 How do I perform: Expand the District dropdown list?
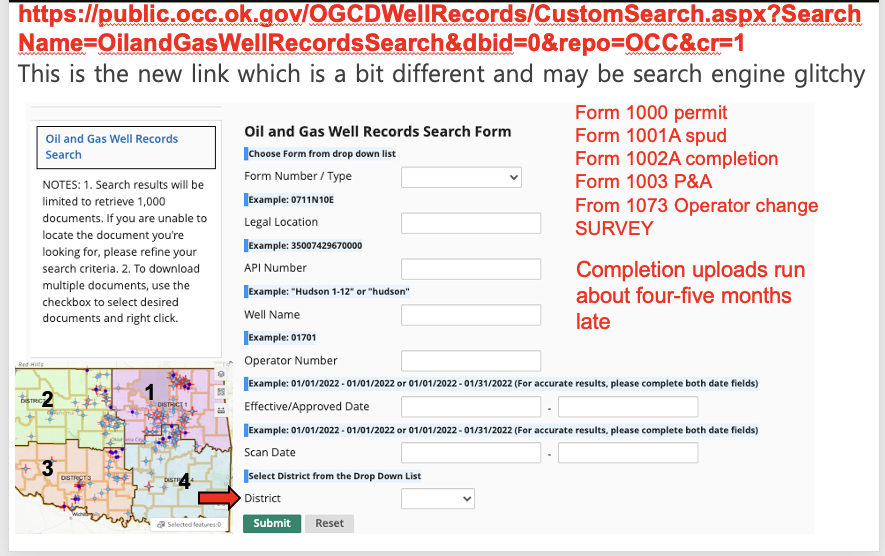coord(437,499)
